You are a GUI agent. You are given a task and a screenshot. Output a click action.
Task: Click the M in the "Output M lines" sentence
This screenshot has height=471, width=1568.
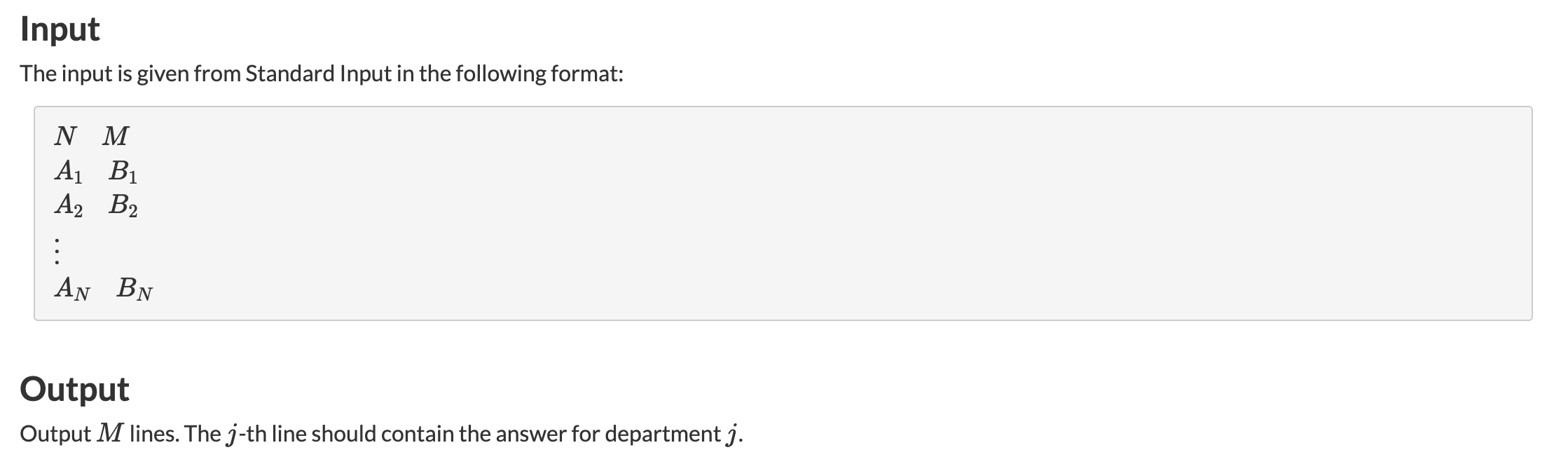[109, 434]
